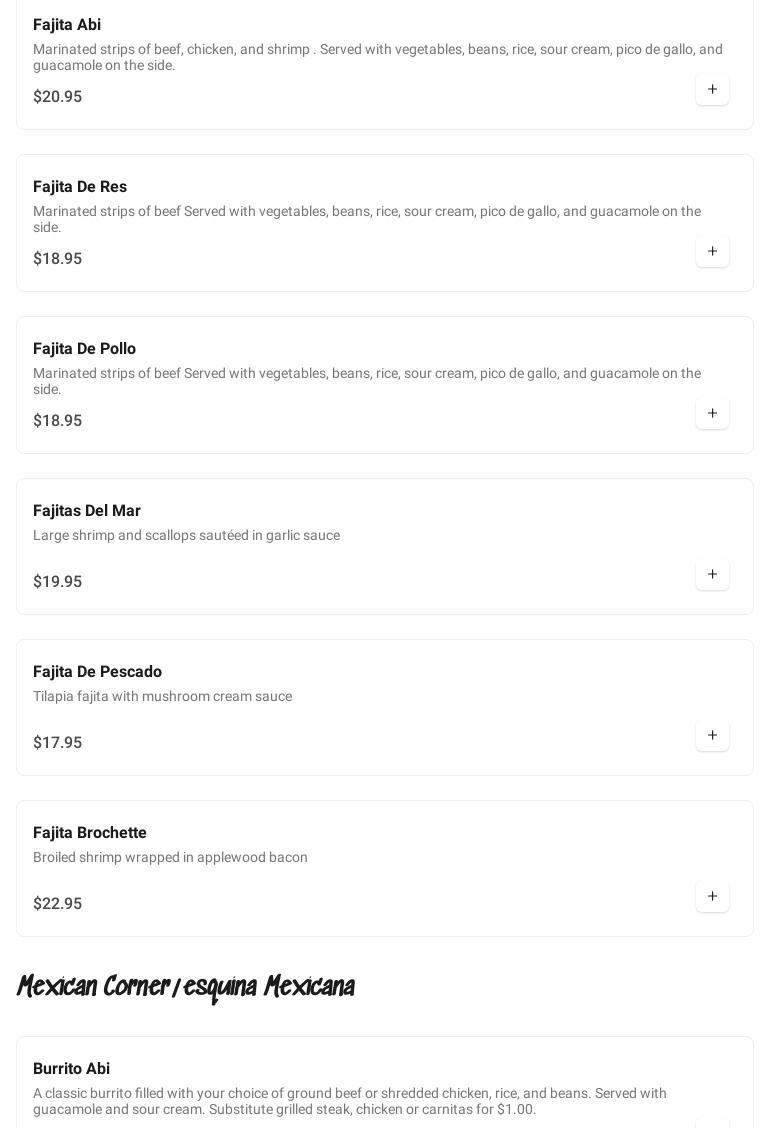
Task: Open Fajitas Del Mar item name
Action: pyautogui.click(x=87, y=511)
